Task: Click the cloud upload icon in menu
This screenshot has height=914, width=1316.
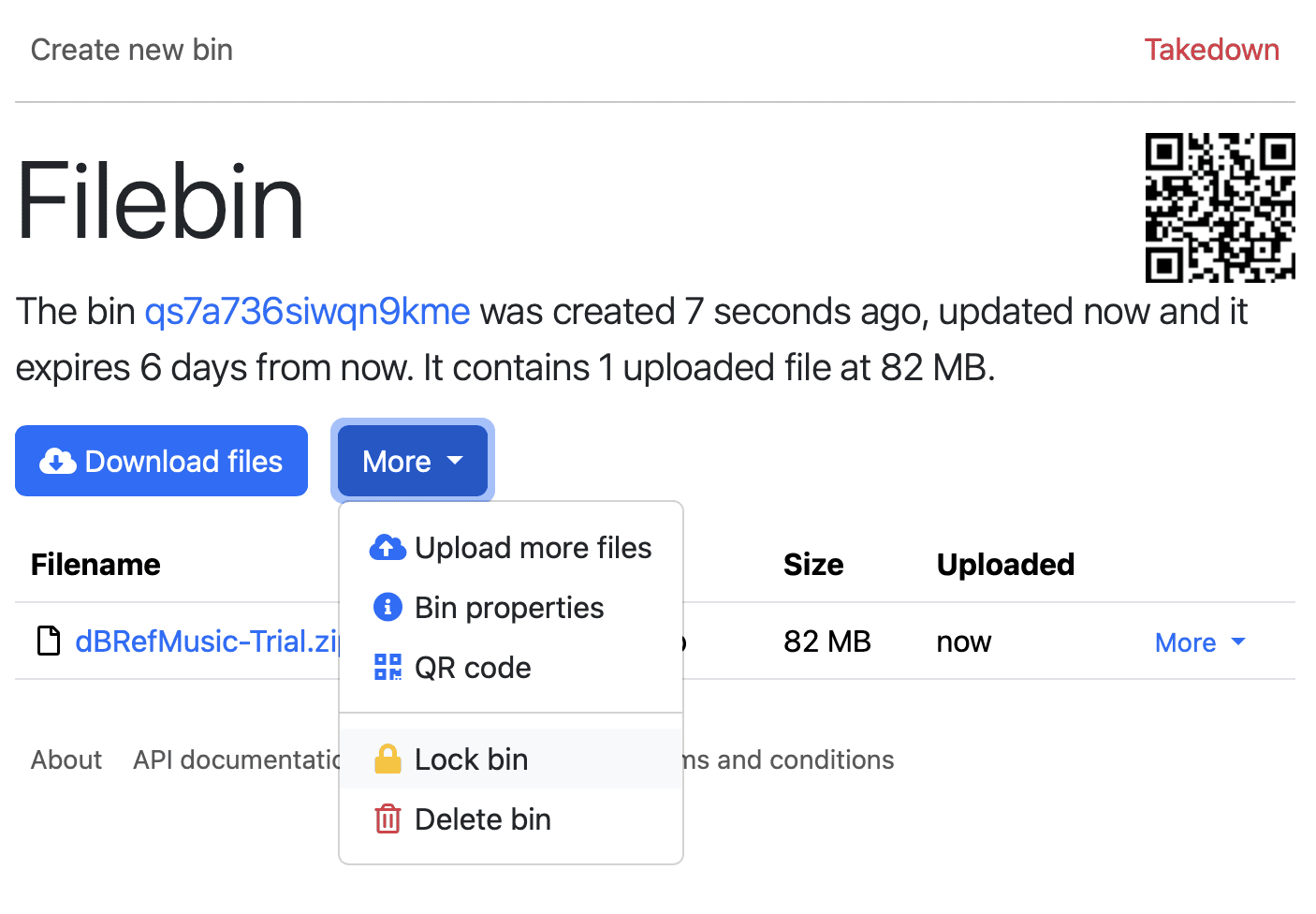Action: click(x=387, y=548)
